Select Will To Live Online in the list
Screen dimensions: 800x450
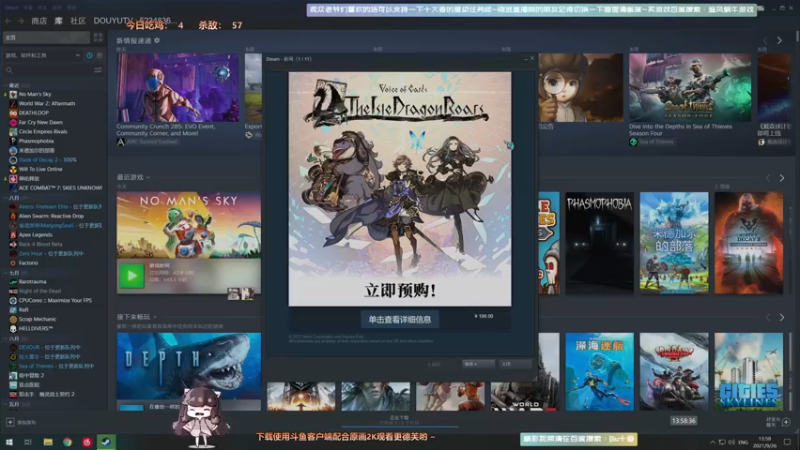point(40,169)
